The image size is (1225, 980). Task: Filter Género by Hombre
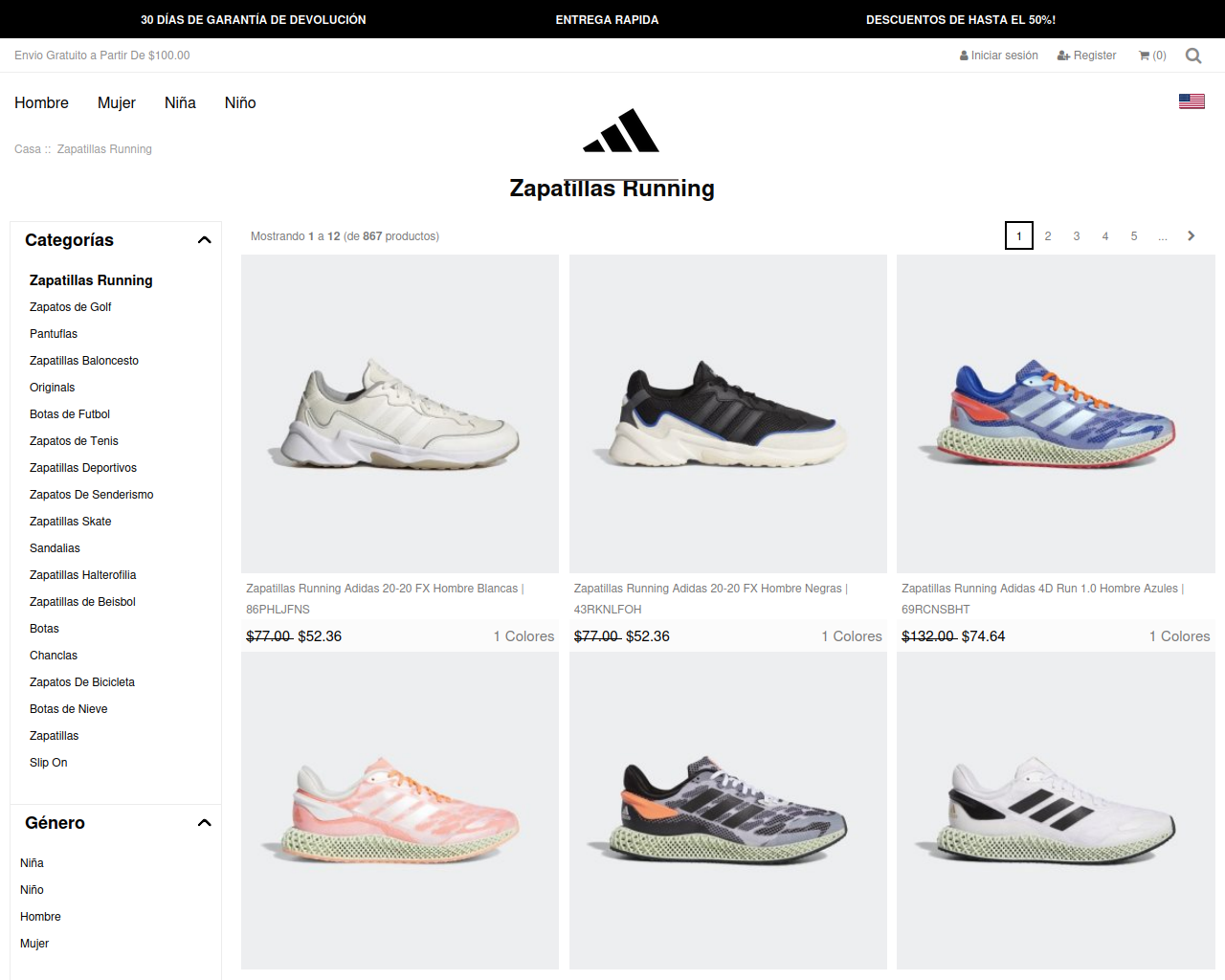40,917
